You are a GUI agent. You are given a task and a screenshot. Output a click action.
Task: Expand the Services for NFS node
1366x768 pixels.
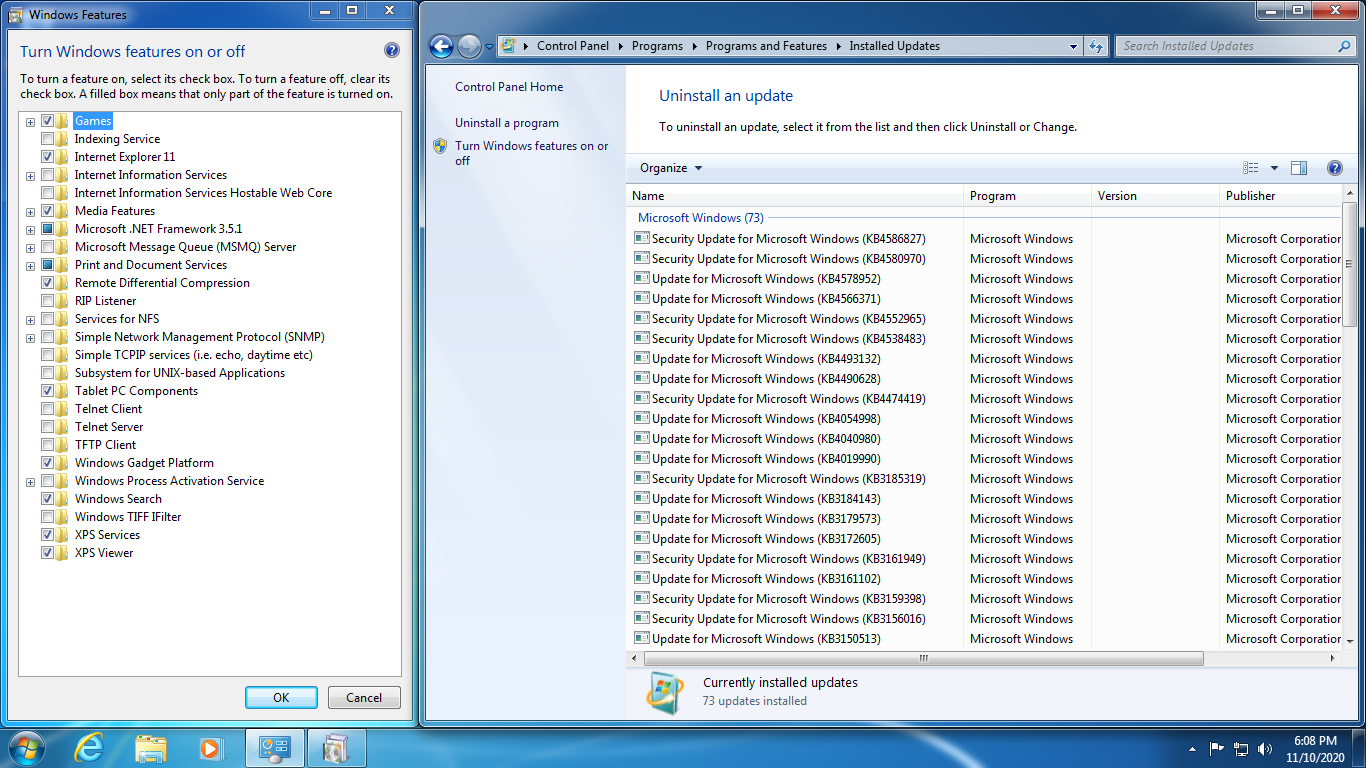(x=31, y=320)
